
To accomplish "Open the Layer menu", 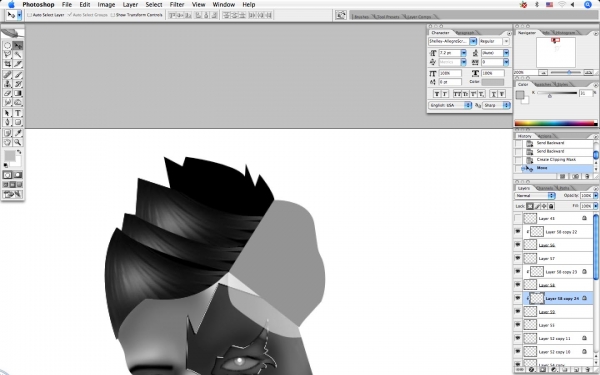I will click(x=130, y=5).
